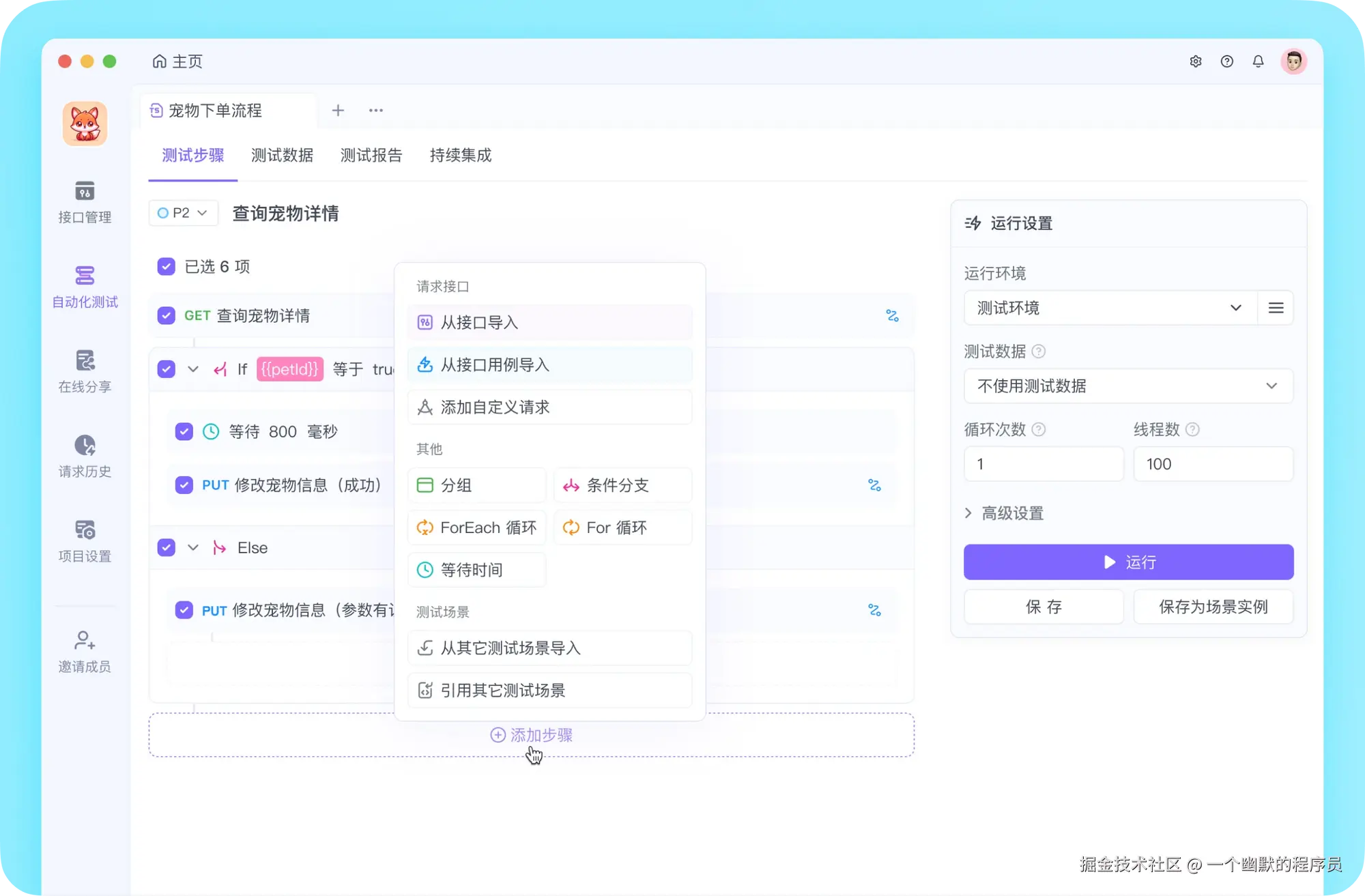Image resolution: width=1365 pixels, height=896 pixels.
Task: Add a new tab with the plus icon
Action: point(338,110)
